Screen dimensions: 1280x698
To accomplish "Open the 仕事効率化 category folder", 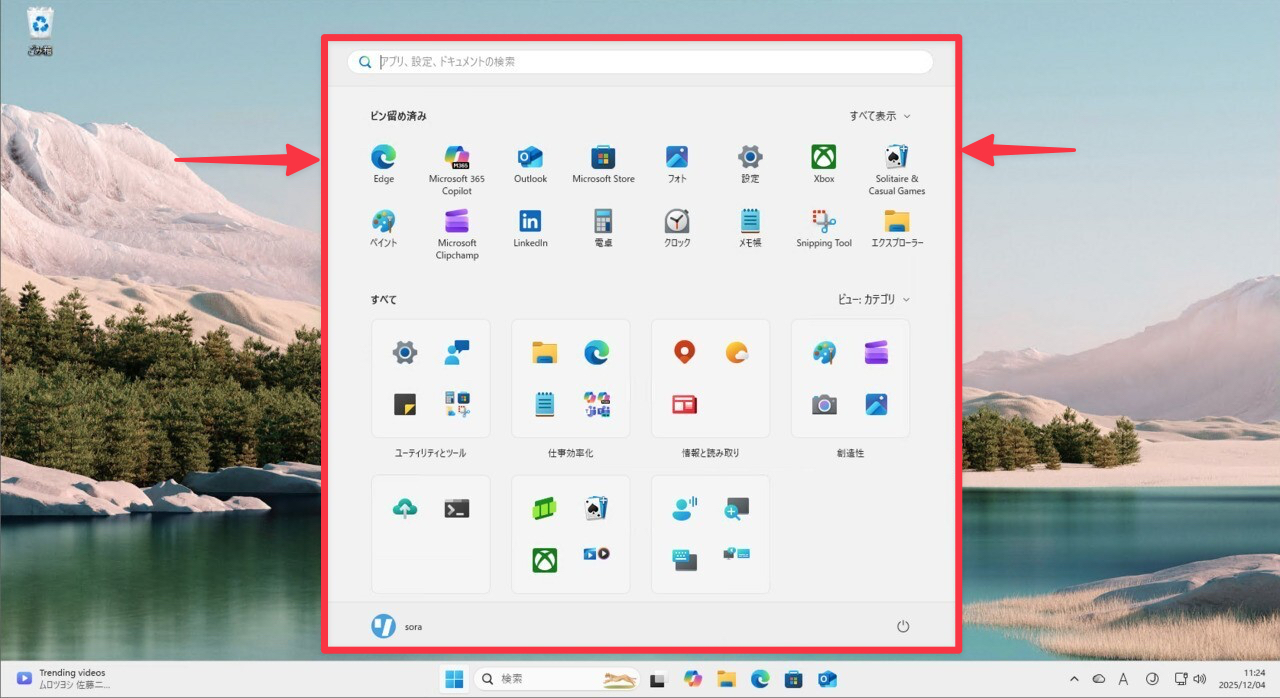I will click(x=570, y=379).
